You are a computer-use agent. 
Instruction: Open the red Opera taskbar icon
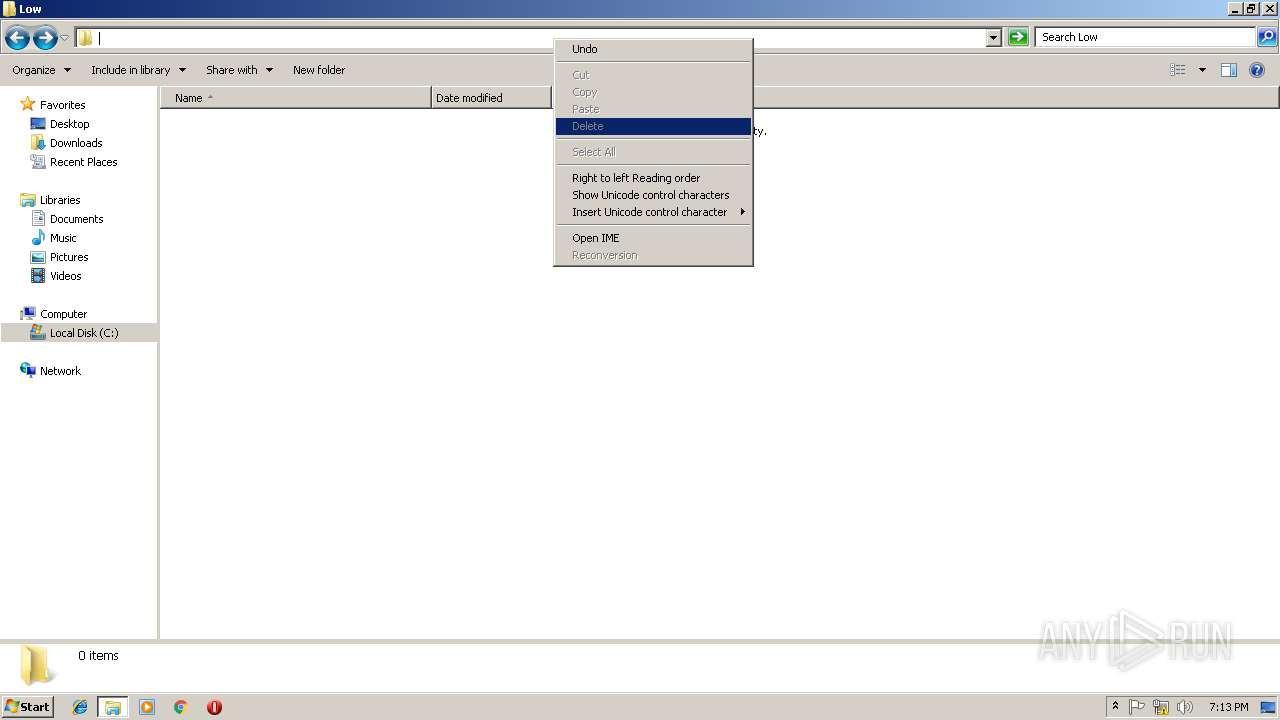coord(214,707)
